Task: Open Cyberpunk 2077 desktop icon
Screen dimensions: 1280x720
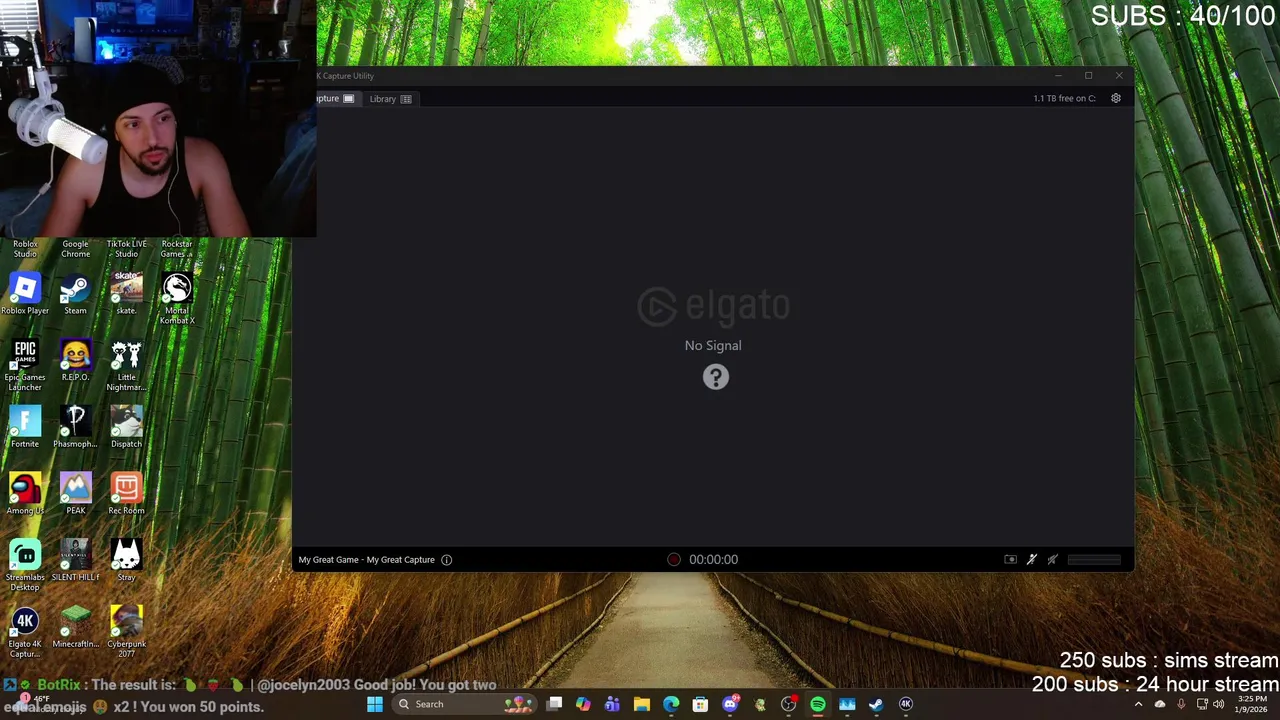Action: pos(126,632)
